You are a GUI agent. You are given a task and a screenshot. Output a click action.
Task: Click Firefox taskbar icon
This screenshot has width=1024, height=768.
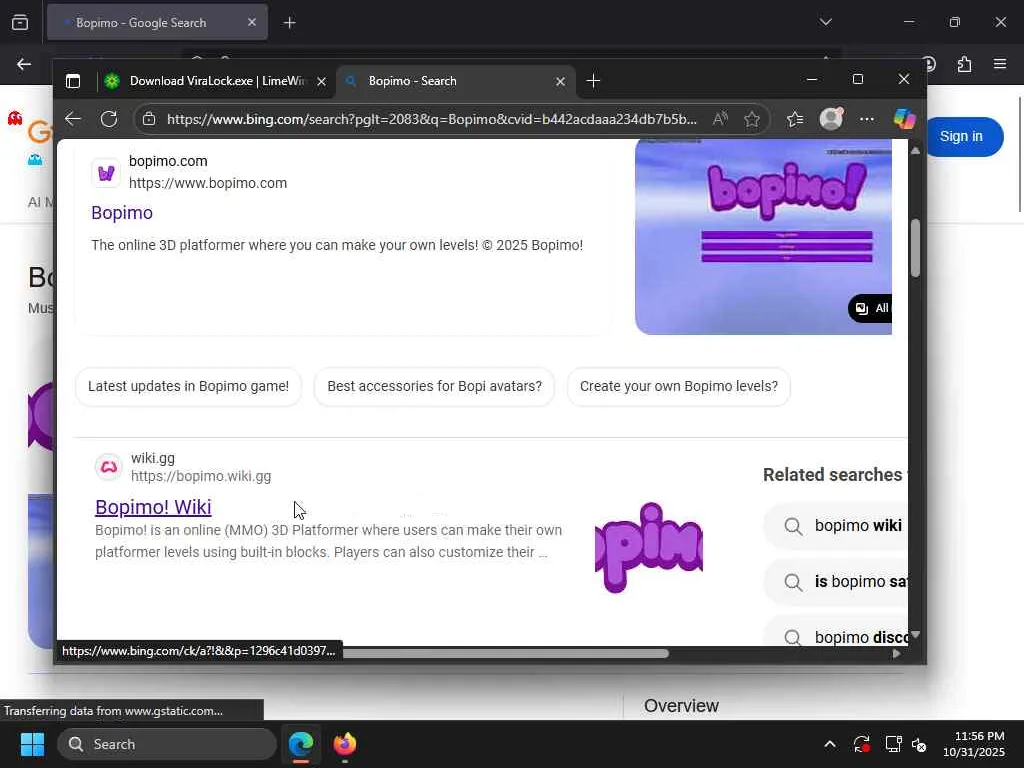[x=345, y=744]
